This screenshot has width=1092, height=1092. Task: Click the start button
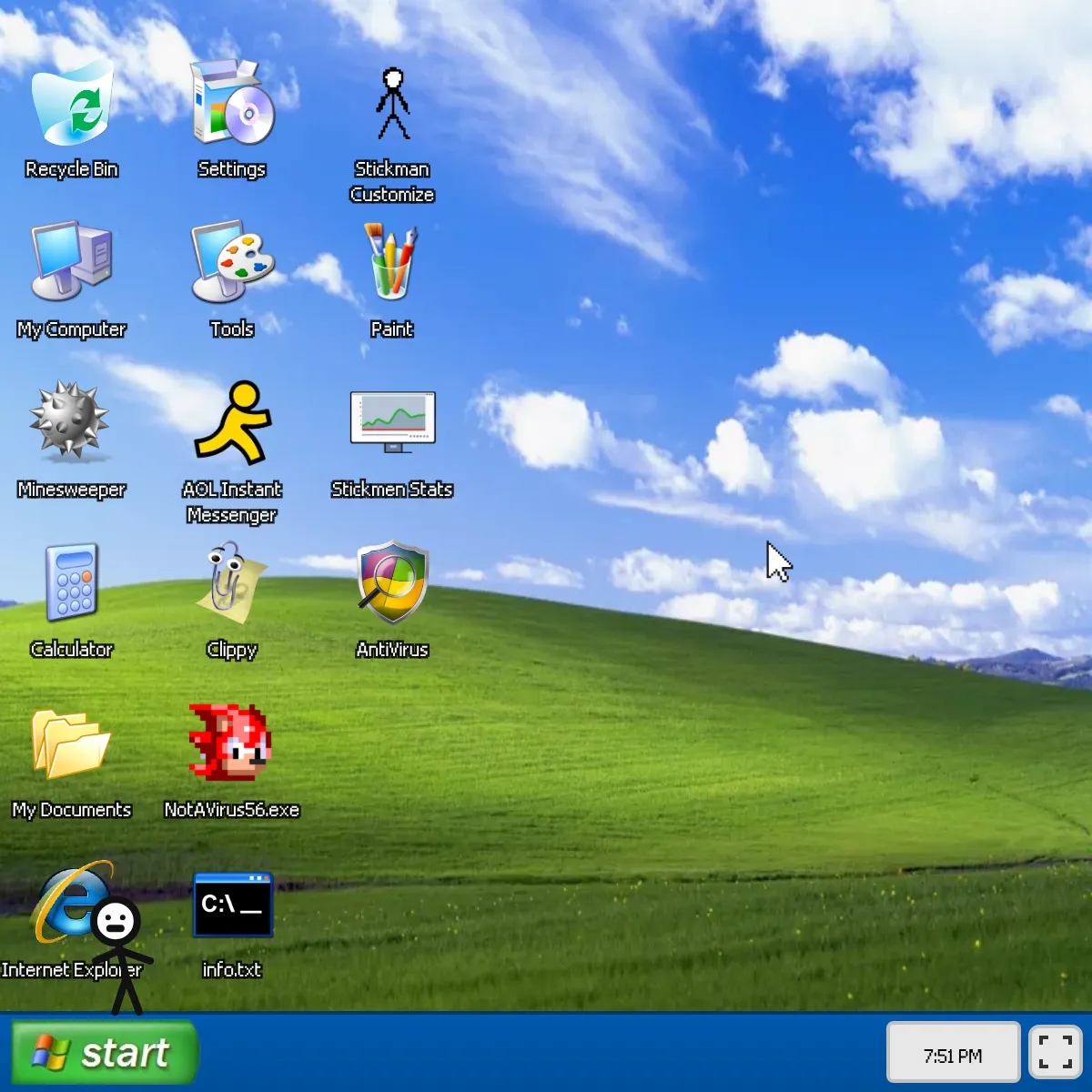(x=103, y=1052)
